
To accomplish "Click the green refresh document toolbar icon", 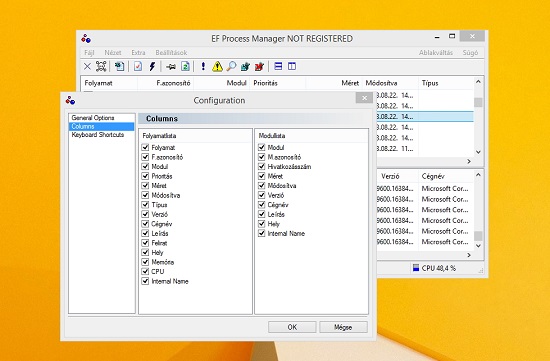I will coord(185,66).
